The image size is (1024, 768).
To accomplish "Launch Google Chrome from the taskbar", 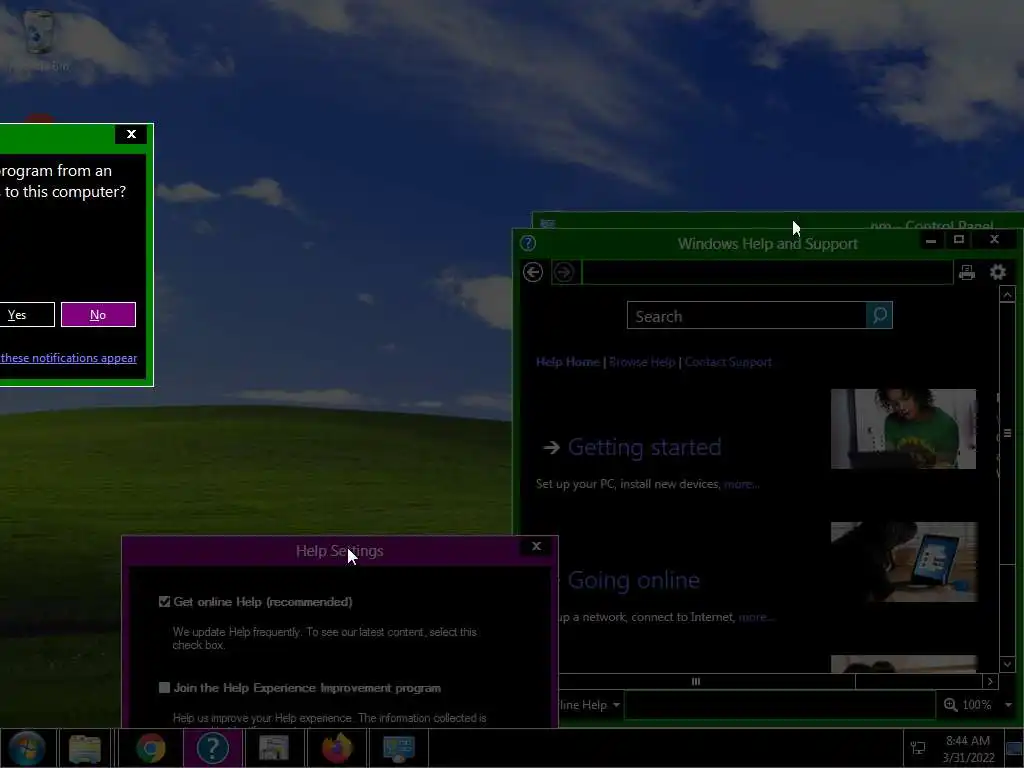I will 151,748.
